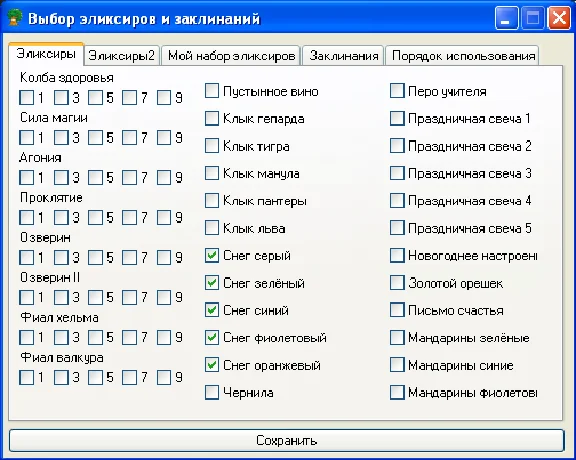Check level 5 under Колба здоровья
The height and width of the screenshot is (460, 576).
click(95, 98)
